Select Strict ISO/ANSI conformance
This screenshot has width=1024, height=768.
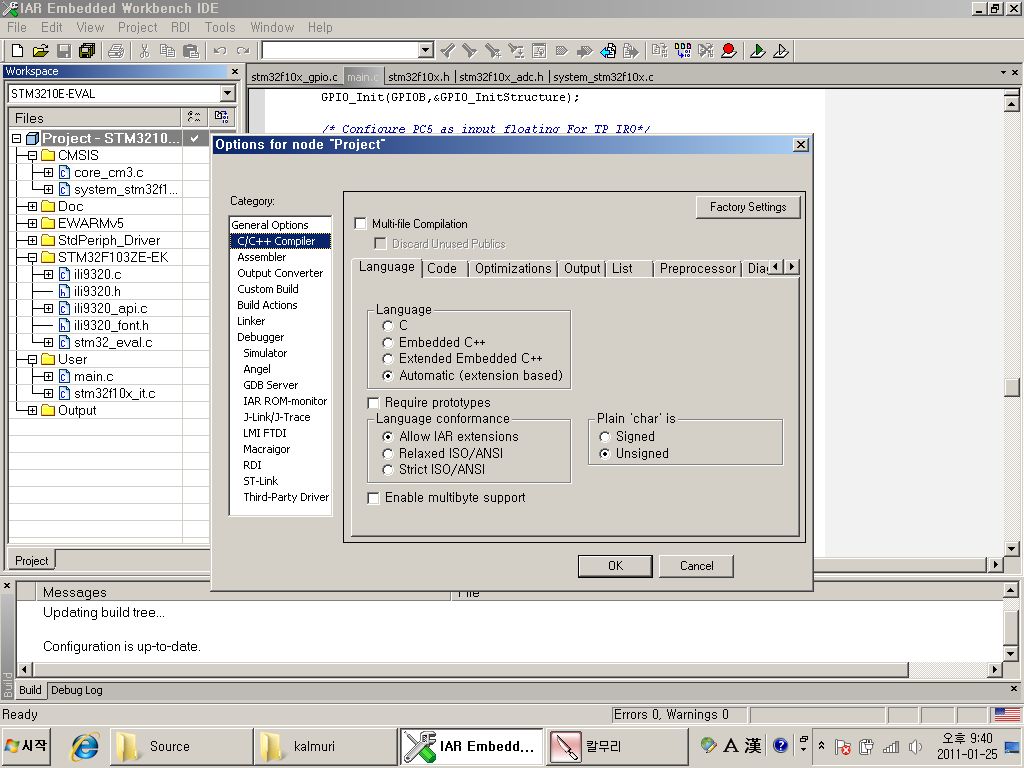point(388,470)
